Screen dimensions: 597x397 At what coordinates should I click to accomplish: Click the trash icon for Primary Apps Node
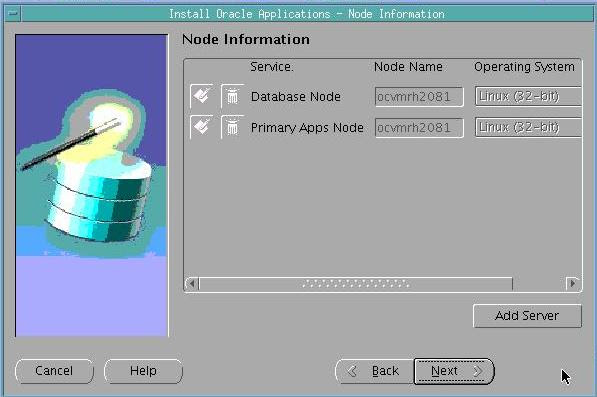pos(232,127)
